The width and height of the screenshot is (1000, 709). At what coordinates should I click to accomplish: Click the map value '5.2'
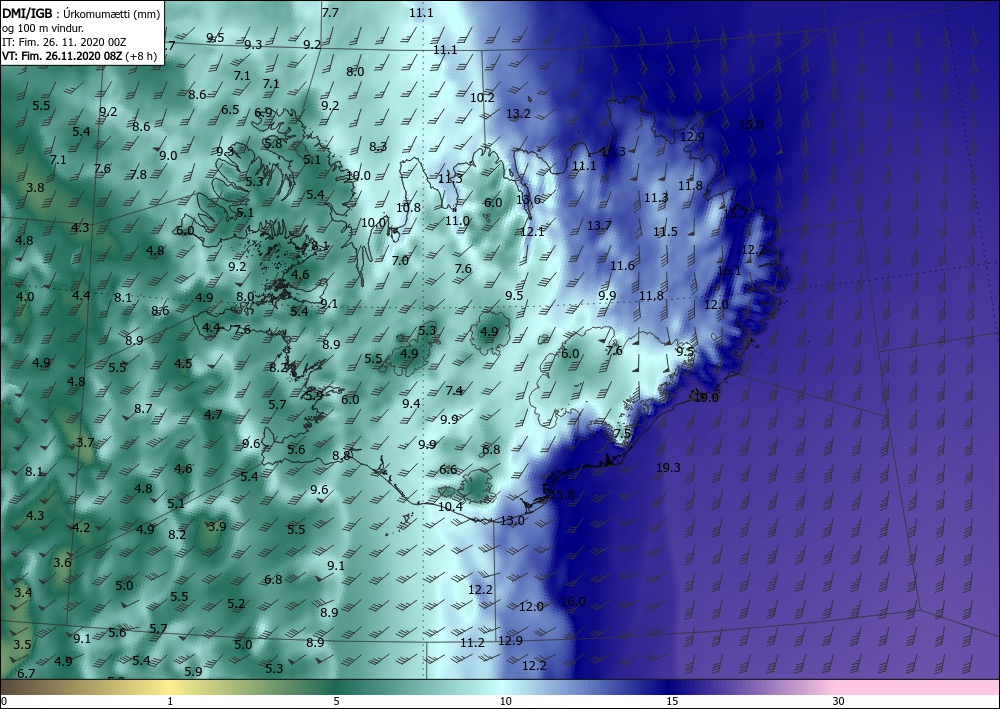236,604
